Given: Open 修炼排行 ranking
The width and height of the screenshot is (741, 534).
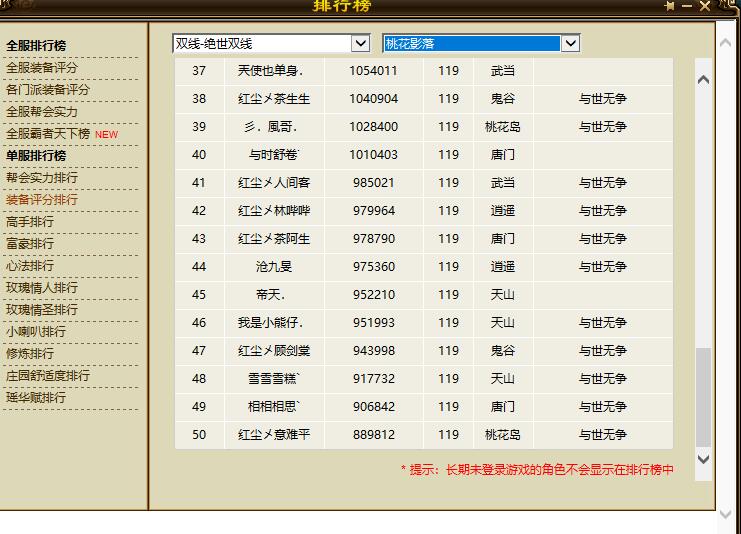Looking at the screenshot, I should (30, 353).
